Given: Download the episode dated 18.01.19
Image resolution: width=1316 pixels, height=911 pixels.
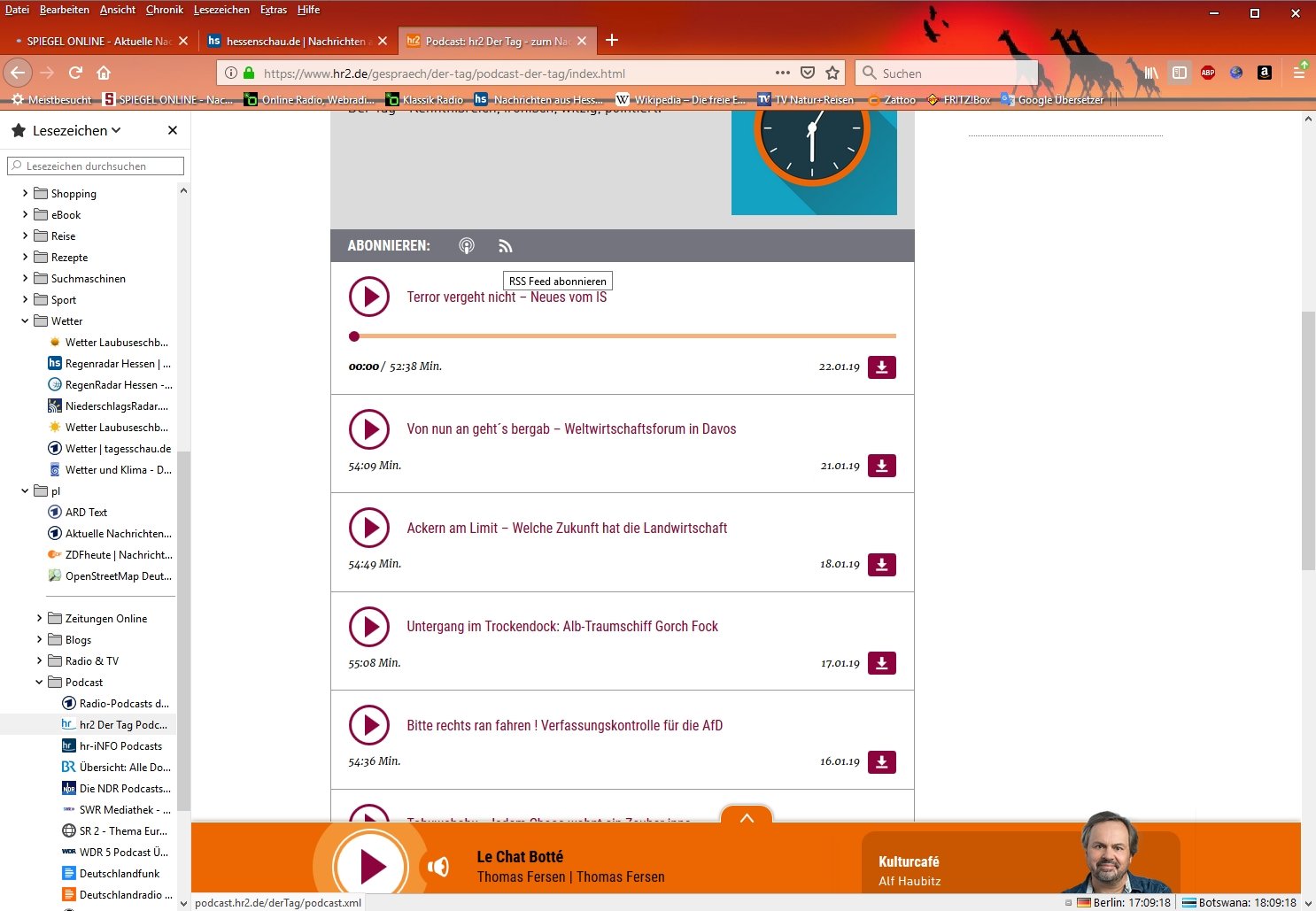Looking at the screenshot, I should pyautogui.click(x=882, y=565).
